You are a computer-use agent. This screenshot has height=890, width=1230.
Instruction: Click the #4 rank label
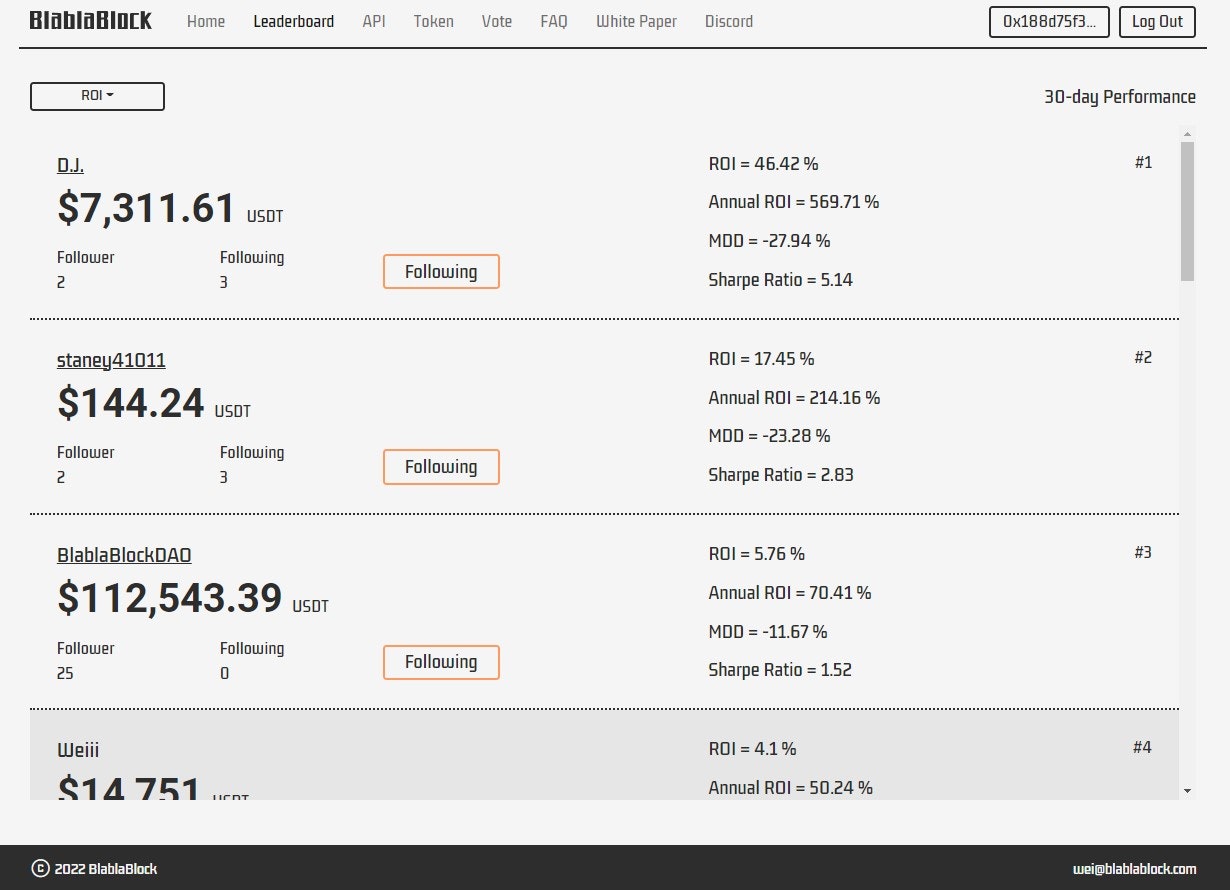tap(1142, 747)
